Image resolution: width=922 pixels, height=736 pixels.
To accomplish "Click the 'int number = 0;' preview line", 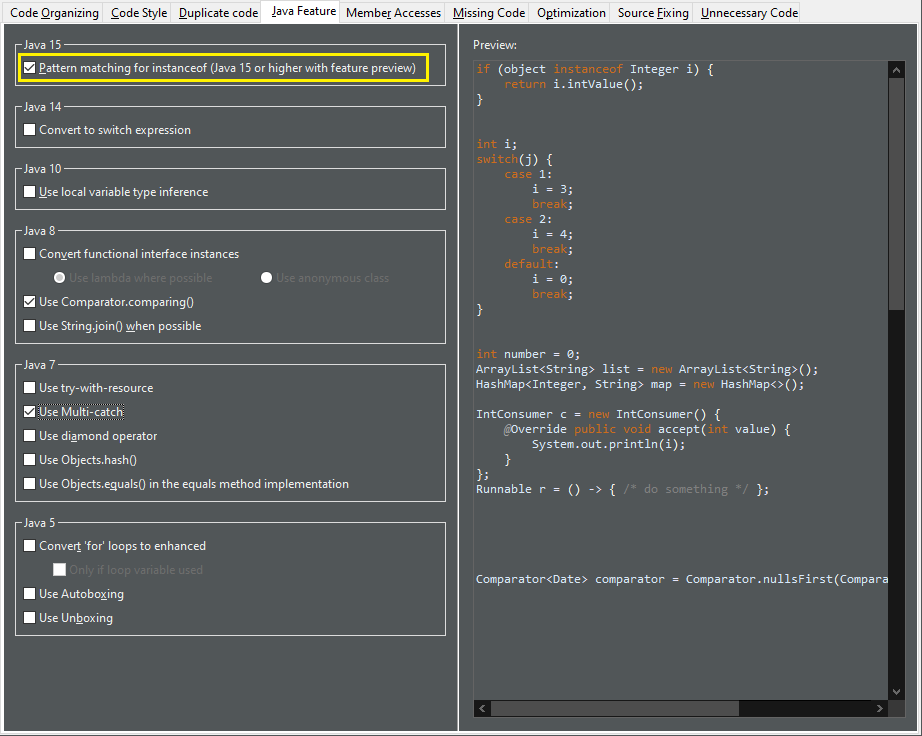I will (x=528, y=354).
